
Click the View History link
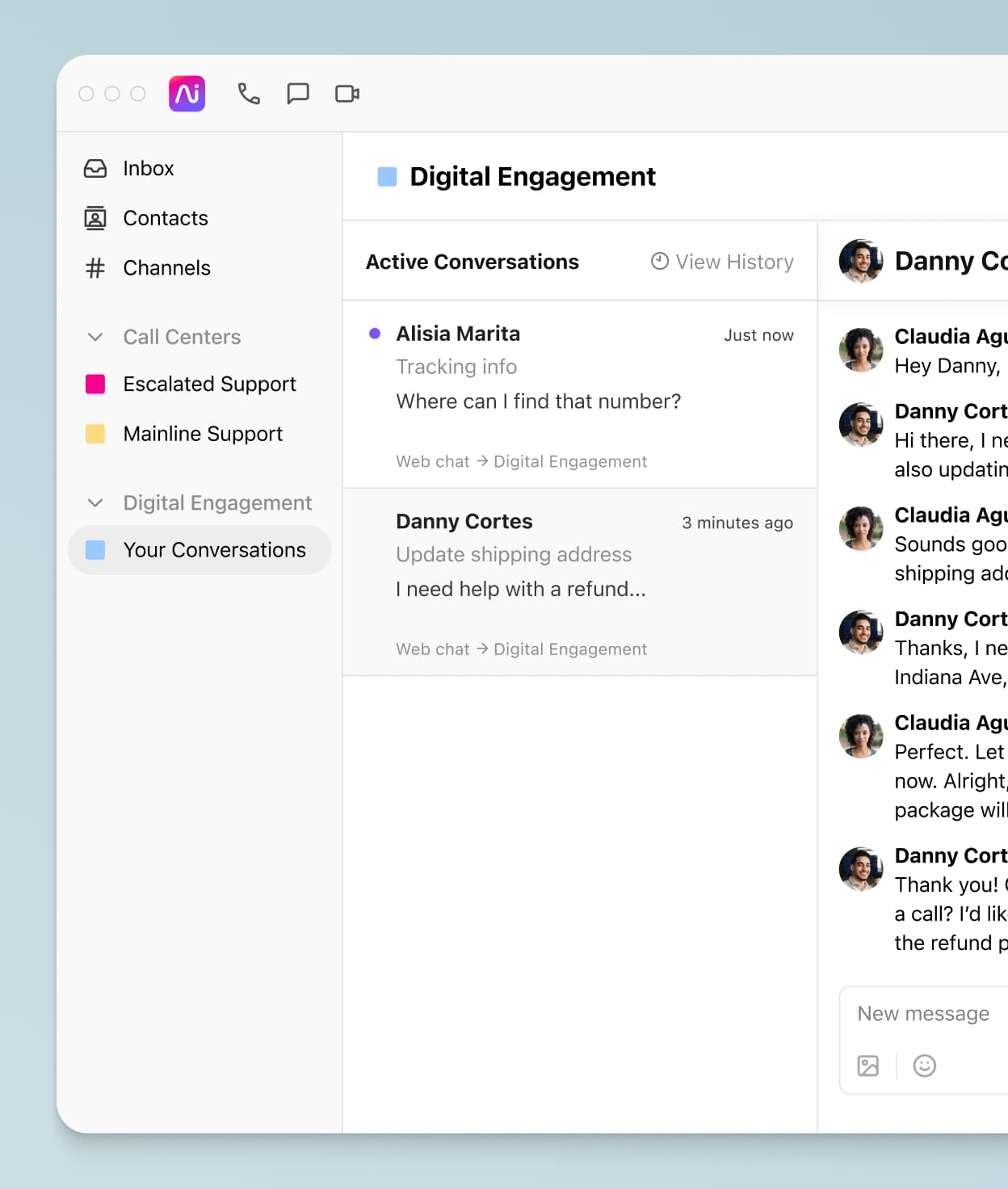[x=723, y=262]
